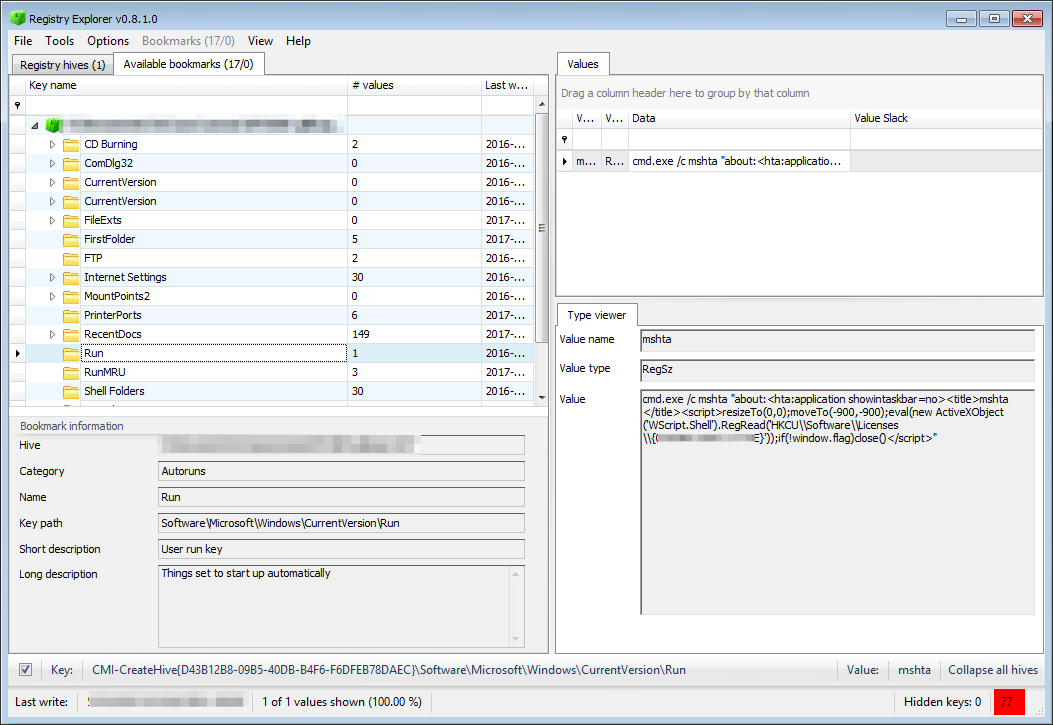Collapse the root hive node
The image size is (1053, 725).
coord(35,126)
